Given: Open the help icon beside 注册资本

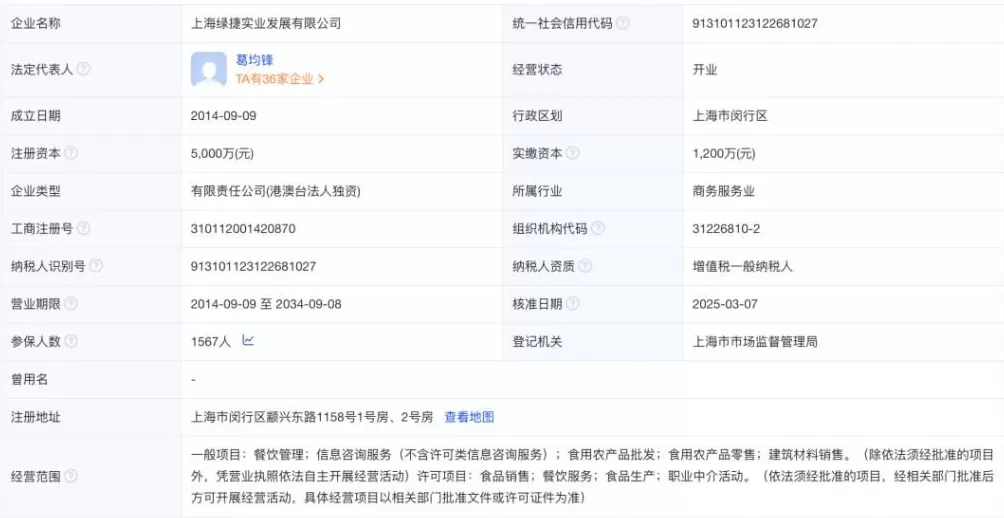Looking at the screenshot, I should pos(71,154).
